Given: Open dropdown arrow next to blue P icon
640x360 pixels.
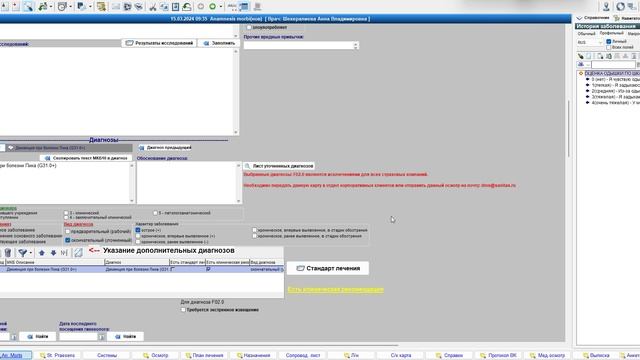Looking at the screenshot, I should click(x=90, y=7).
